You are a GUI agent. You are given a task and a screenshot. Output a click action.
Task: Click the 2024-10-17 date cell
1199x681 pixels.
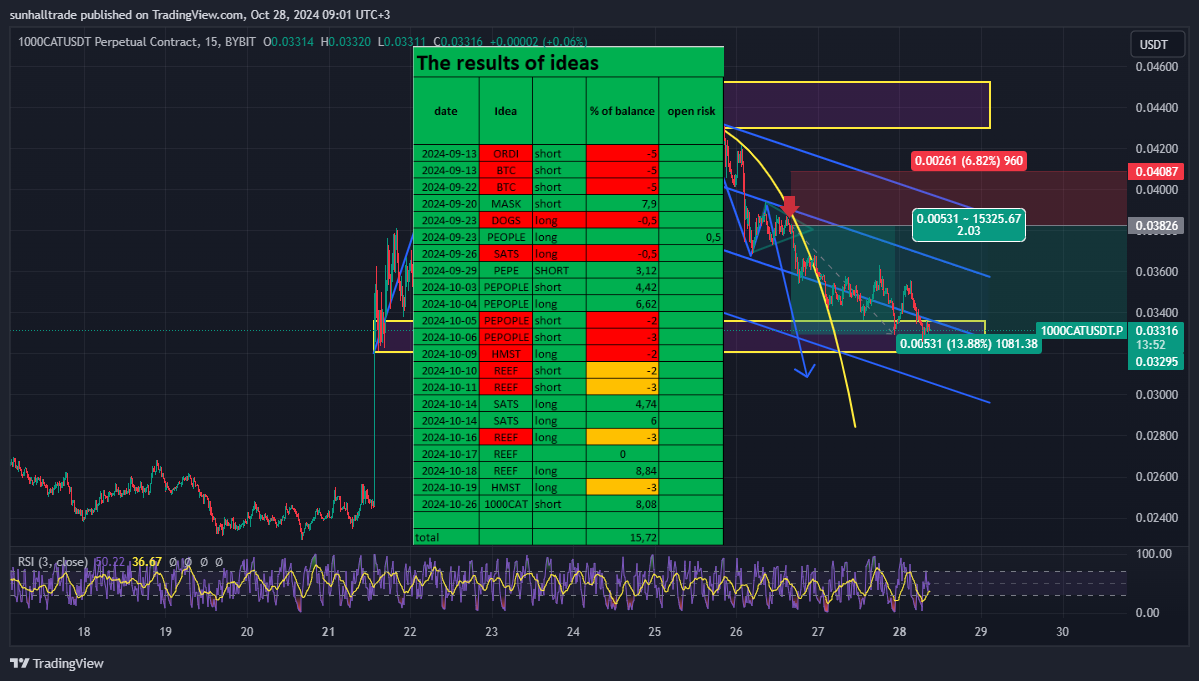446,454
